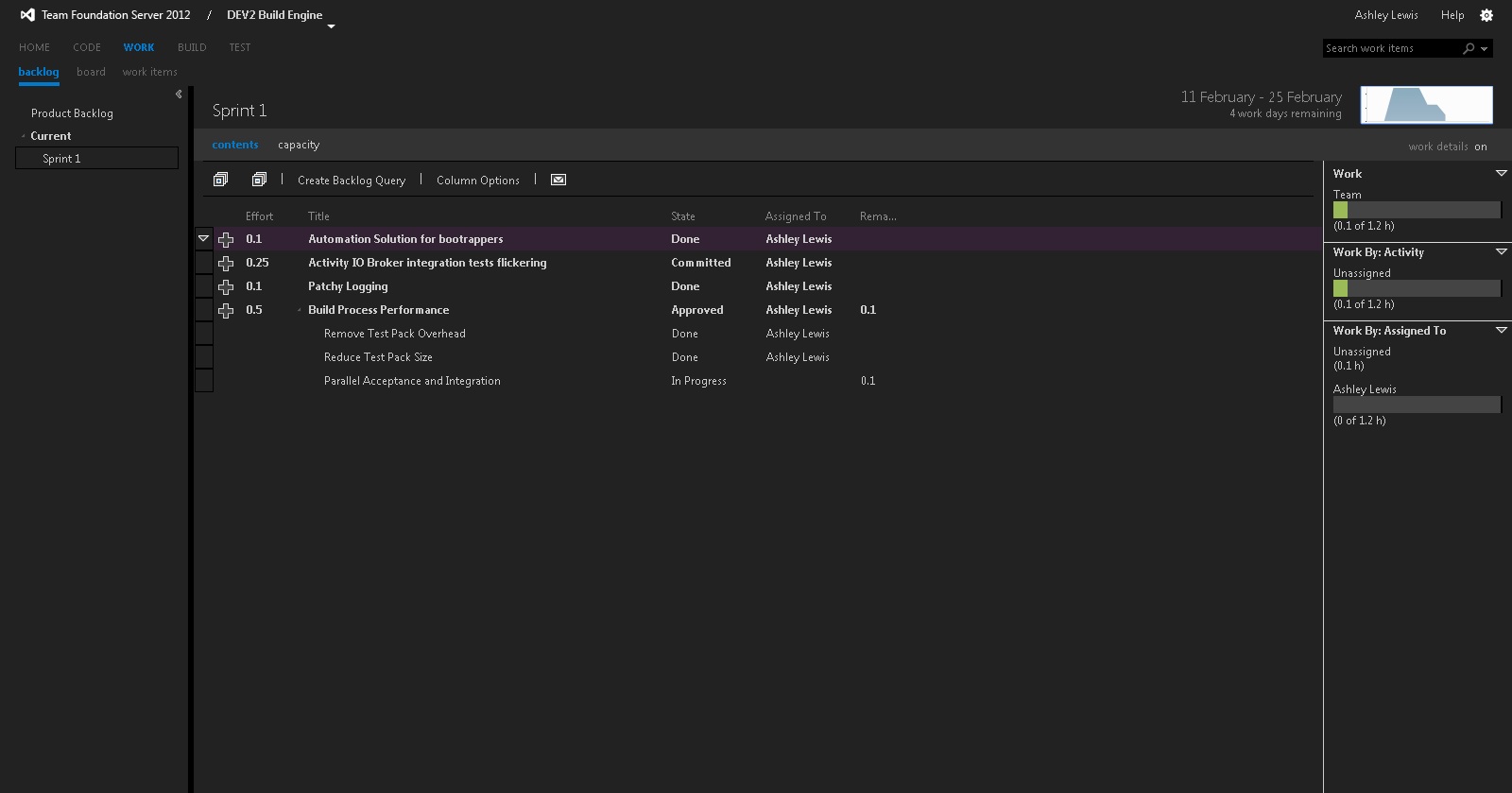Add task to Patchy Logging item
Screen dimensions: 1512x793
point(226,287)
